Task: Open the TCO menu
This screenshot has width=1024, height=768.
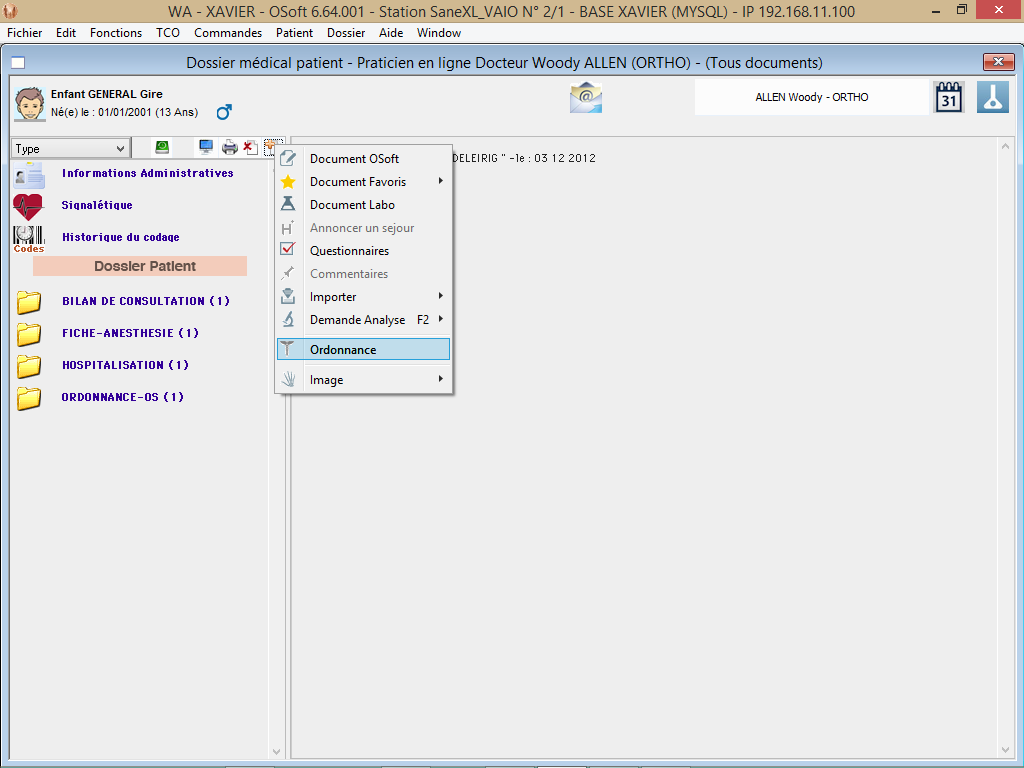Action: (x=168, y=33)
